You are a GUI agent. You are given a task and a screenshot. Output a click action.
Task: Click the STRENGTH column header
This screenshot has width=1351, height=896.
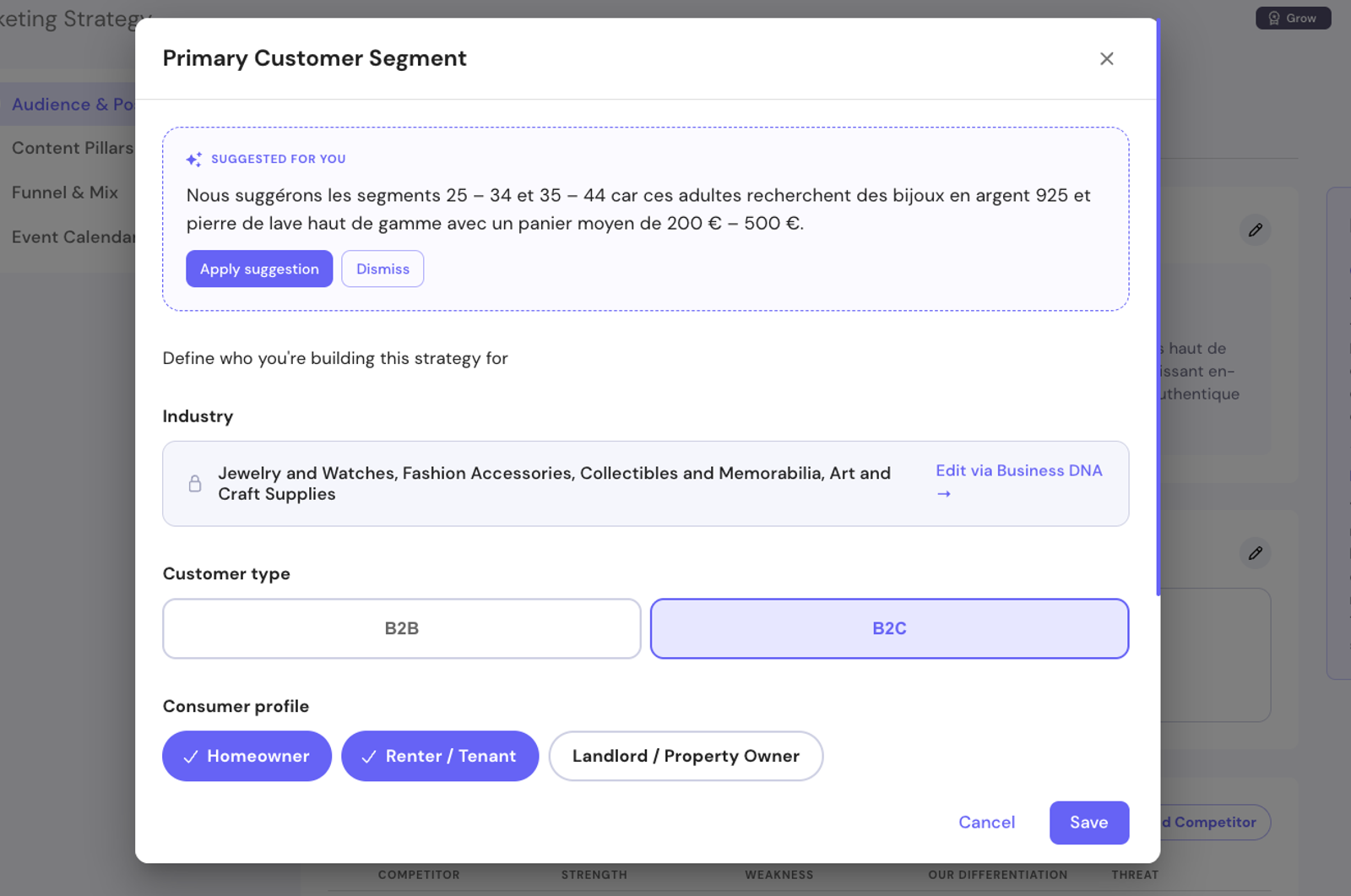594,875
